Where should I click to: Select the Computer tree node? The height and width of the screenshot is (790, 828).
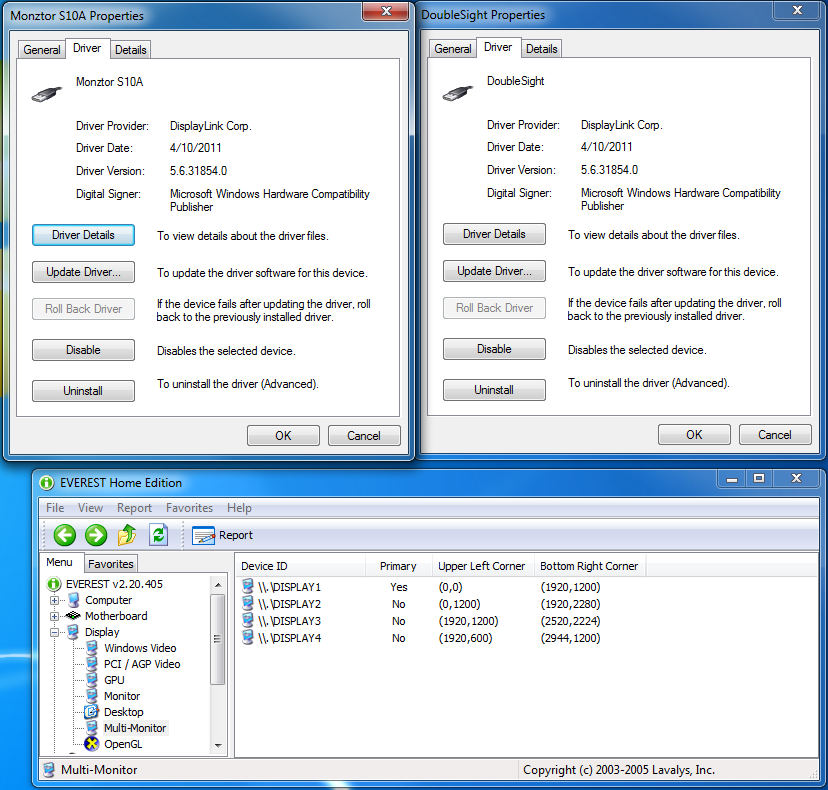coord(108,600)
